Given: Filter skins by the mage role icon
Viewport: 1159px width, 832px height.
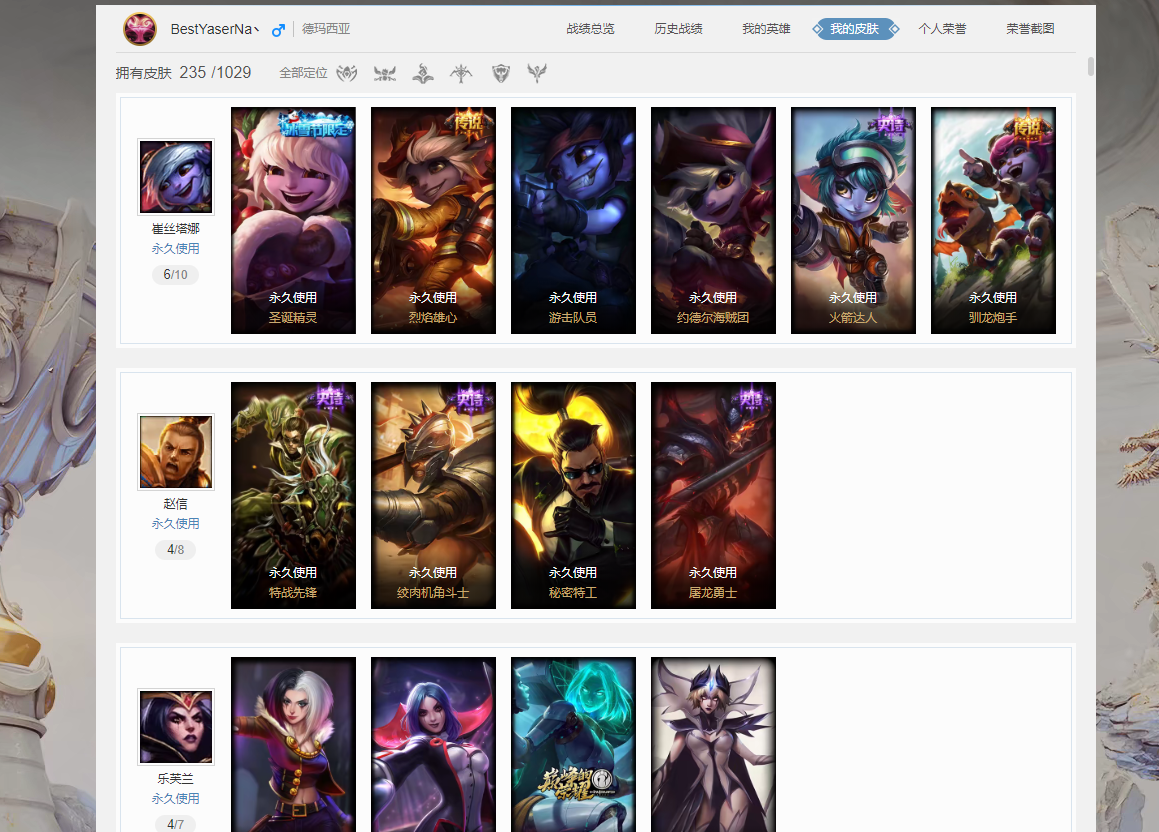Looking at the screenshot, I should tap(423, 73).
